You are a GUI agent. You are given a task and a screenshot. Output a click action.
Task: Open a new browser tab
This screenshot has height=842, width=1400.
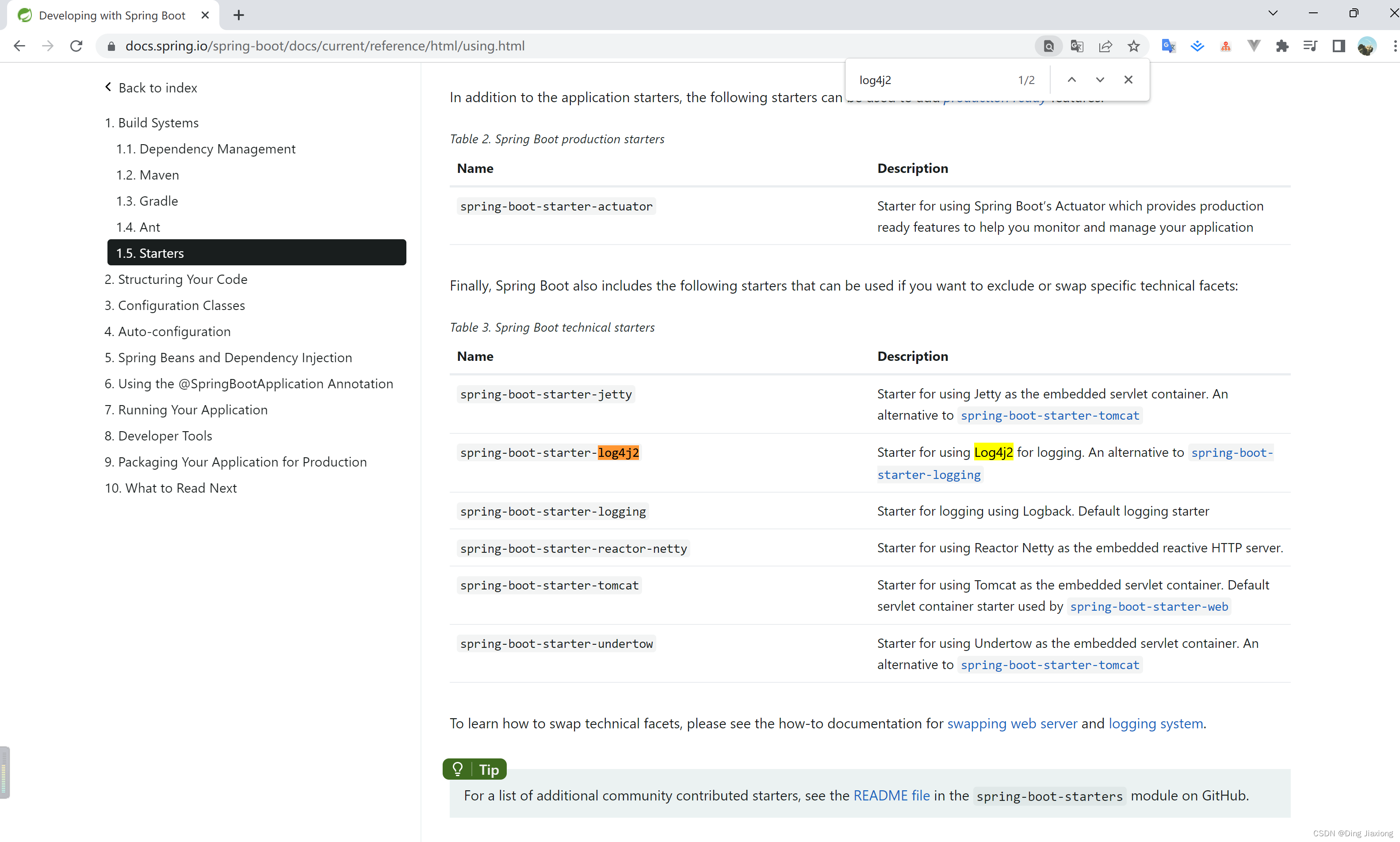click(x=239, y=15)
